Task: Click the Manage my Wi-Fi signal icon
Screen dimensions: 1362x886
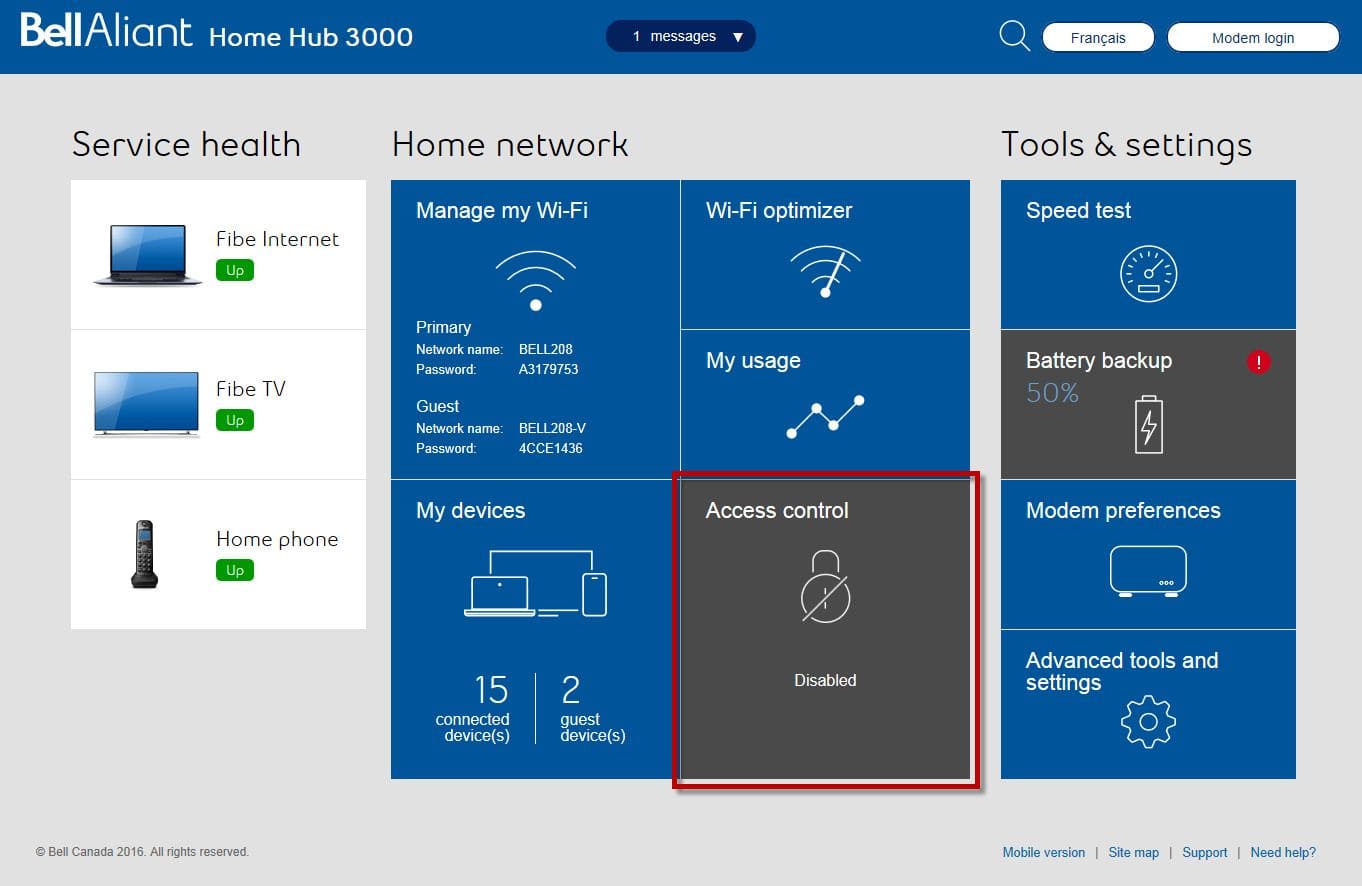Action: (x=536, y=277)
